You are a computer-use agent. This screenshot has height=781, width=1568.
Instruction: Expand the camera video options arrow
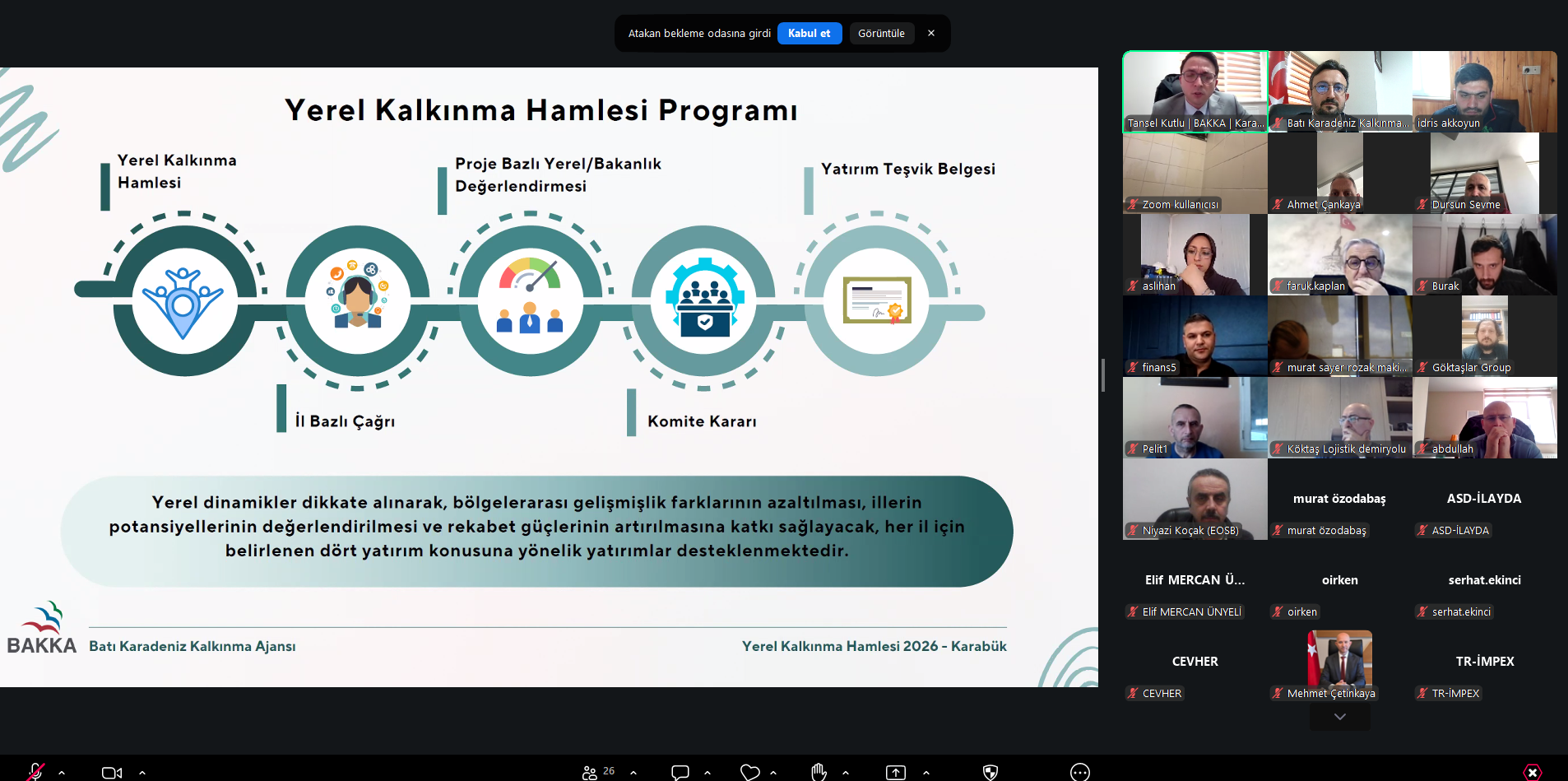(142, 773)
